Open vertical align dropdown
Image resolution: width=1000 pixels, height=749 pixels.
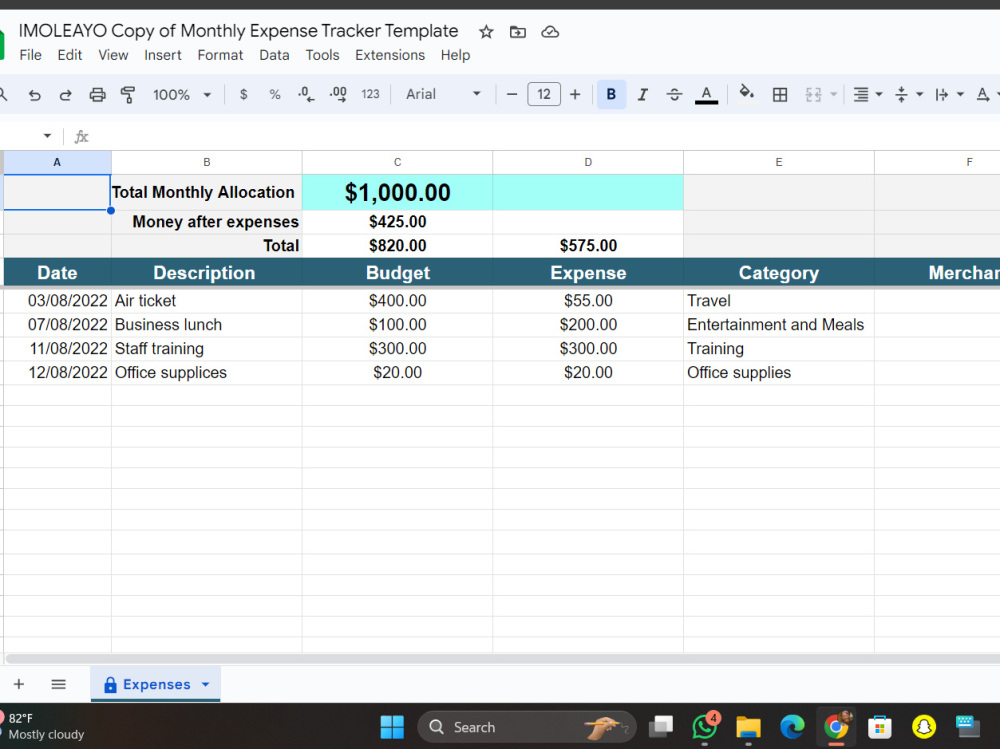(x=908, y=94)
